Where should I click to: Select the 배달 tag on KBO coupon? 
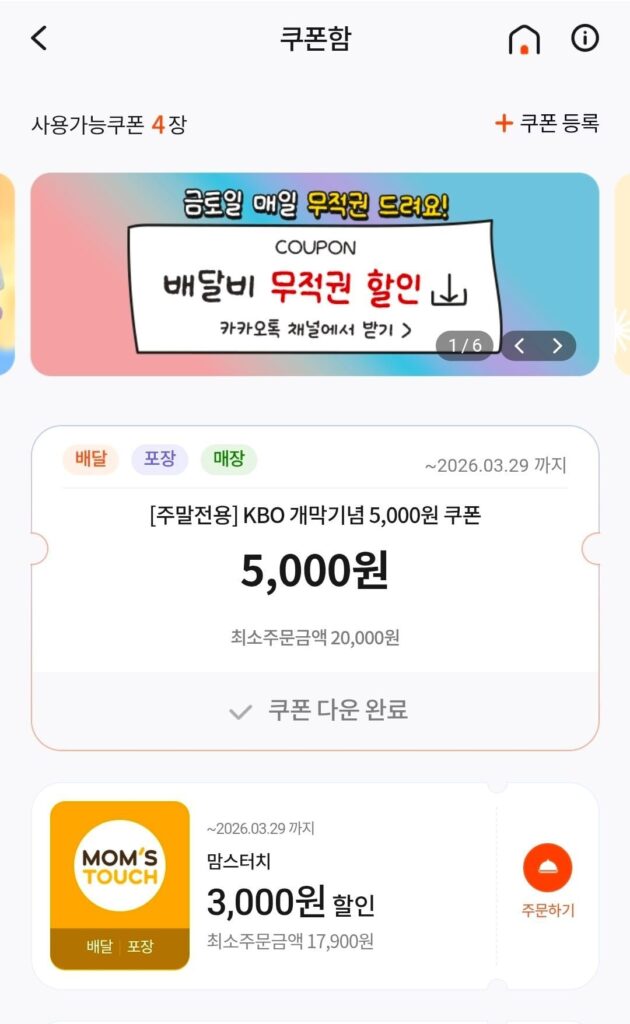91,459
